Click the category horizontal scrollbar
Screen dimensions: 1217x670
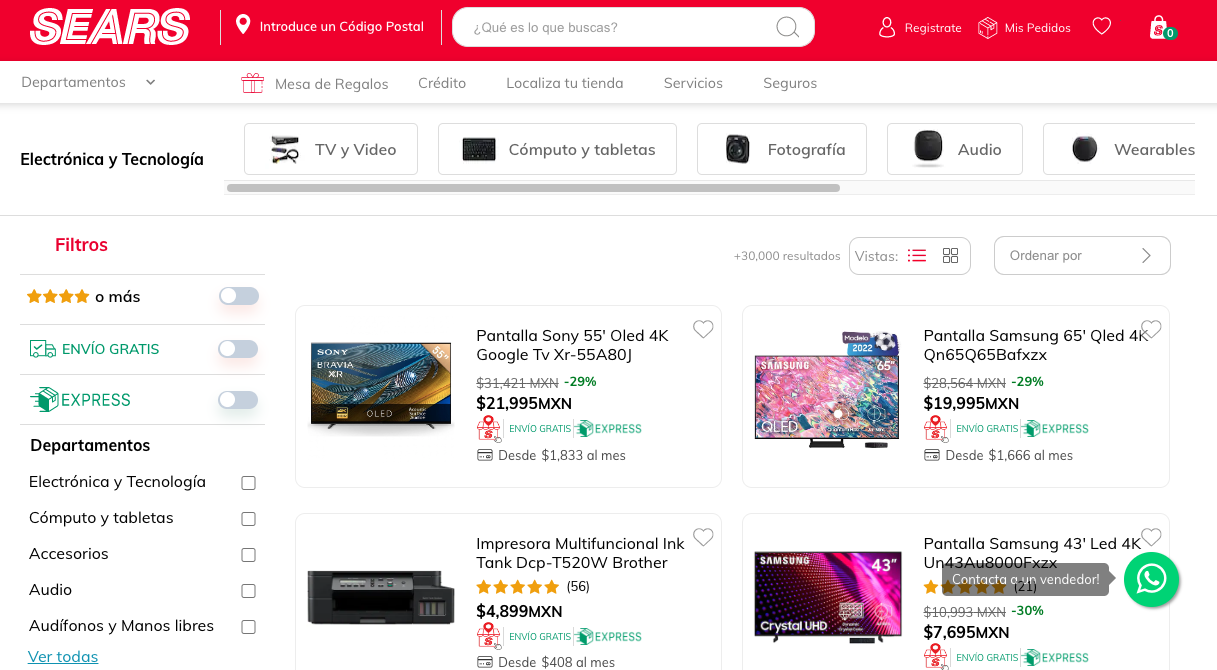click(x=533, y=188)
